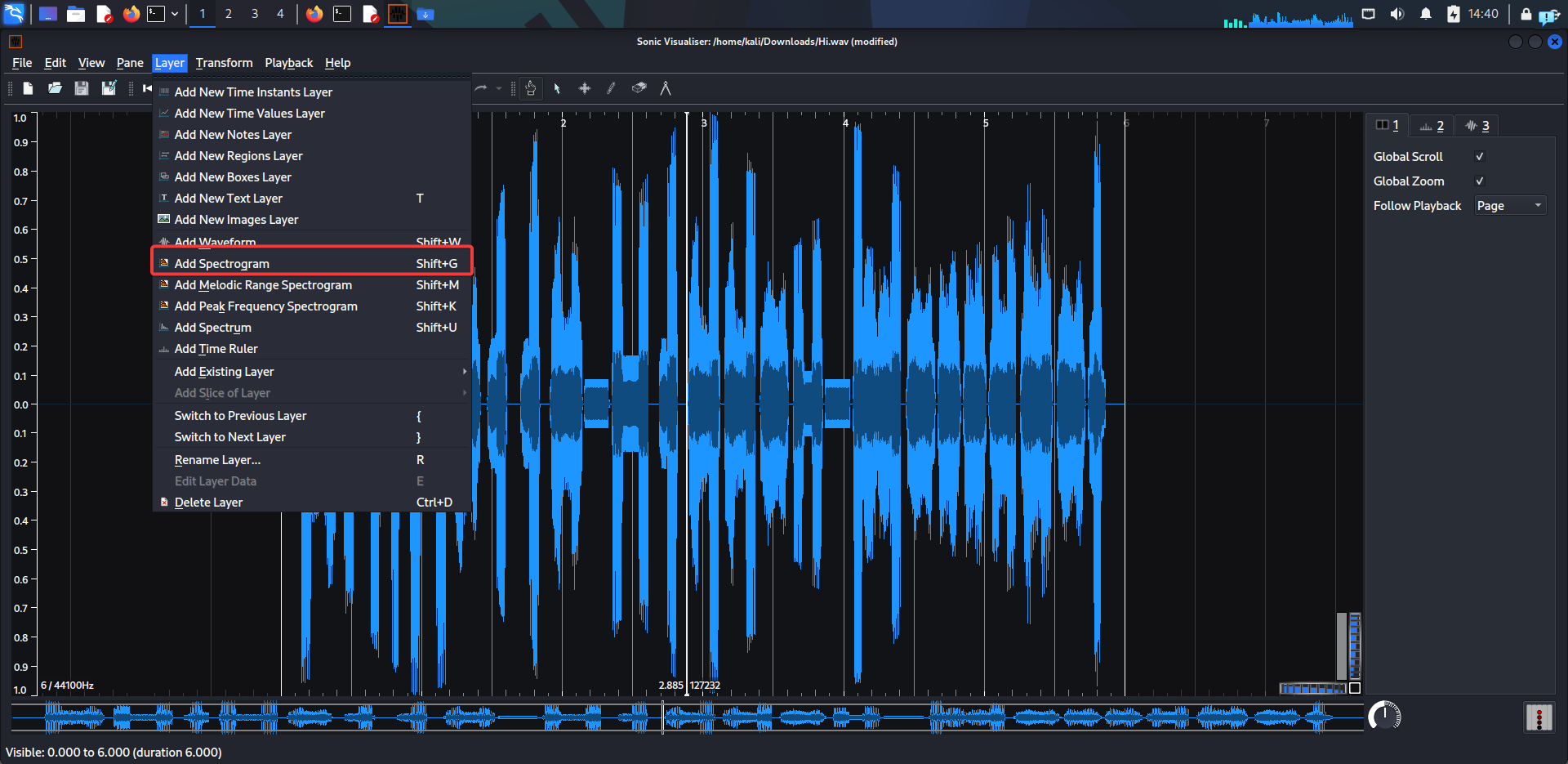Image resolution: width=1568 pixels, height=764 pixels.
Task: Select the Navigate hand tool
Action: coord(531,88)
